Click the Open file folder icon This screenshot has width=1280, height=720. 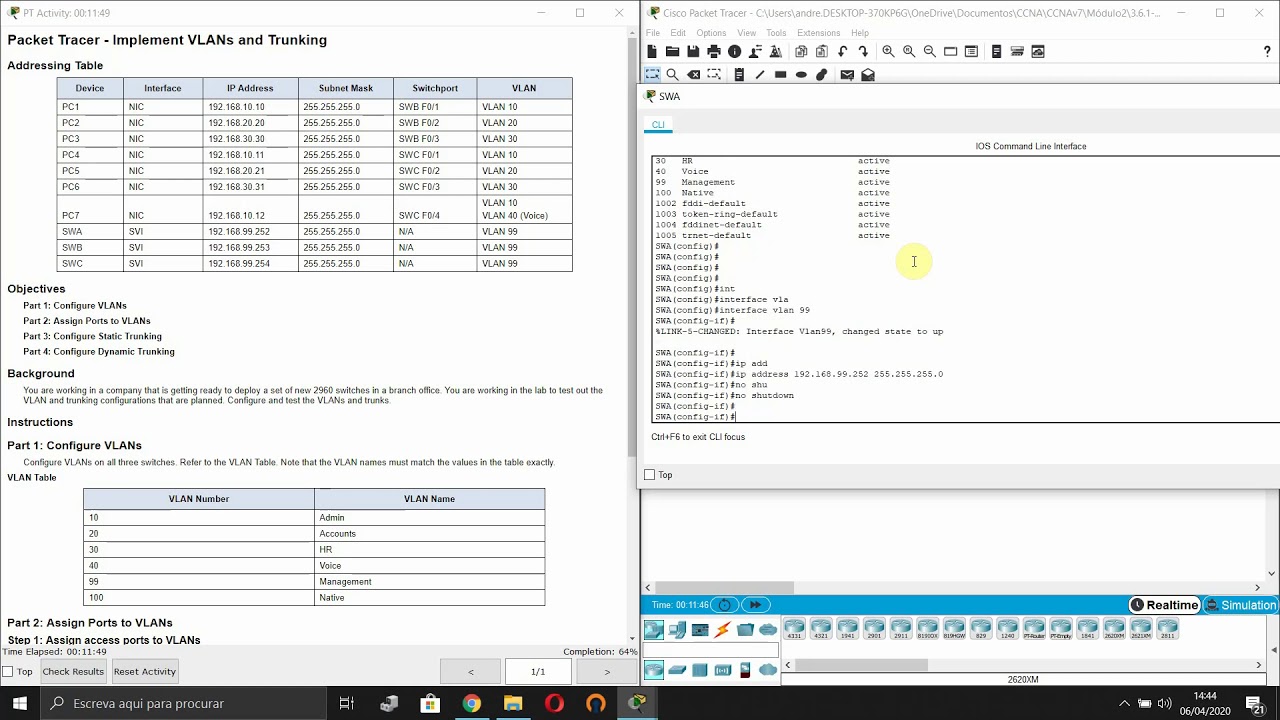coord(672,52)
